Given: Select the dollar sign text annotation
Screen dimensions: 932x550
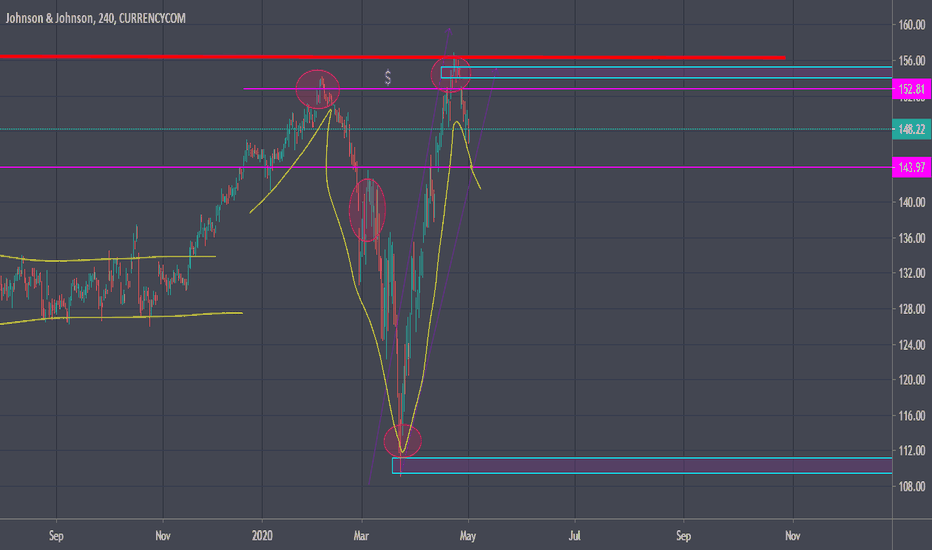Looking at the screenshot, I should pyautogui.click(x=388, y=77).
